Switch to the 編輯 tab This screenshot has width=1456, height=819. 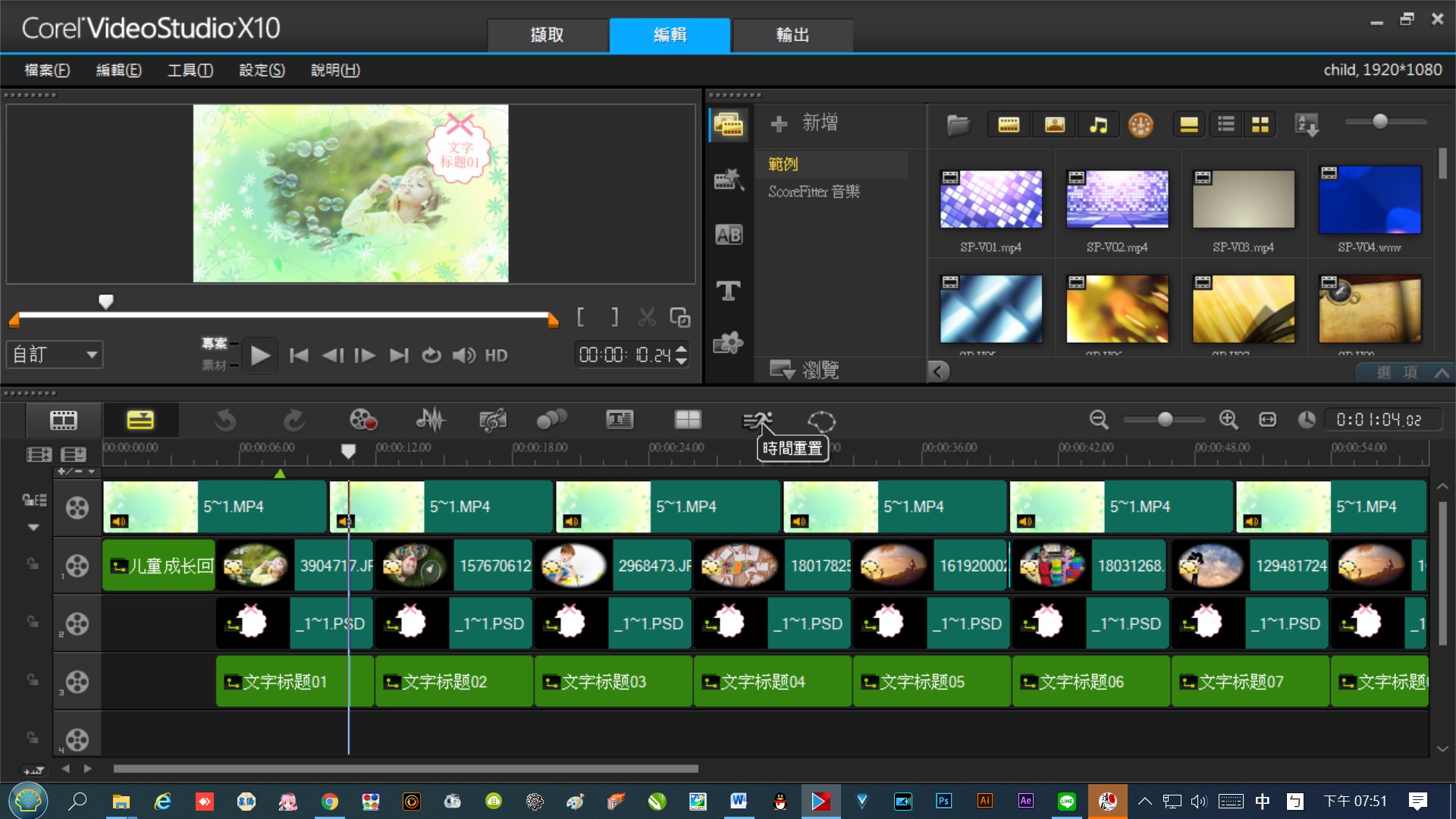coord(670,35)
